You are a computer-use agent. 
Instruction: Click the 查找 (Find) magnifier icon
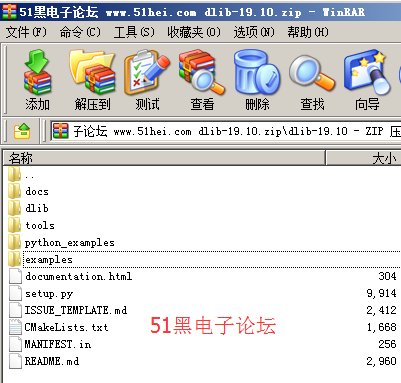click(x=312, y=73)
